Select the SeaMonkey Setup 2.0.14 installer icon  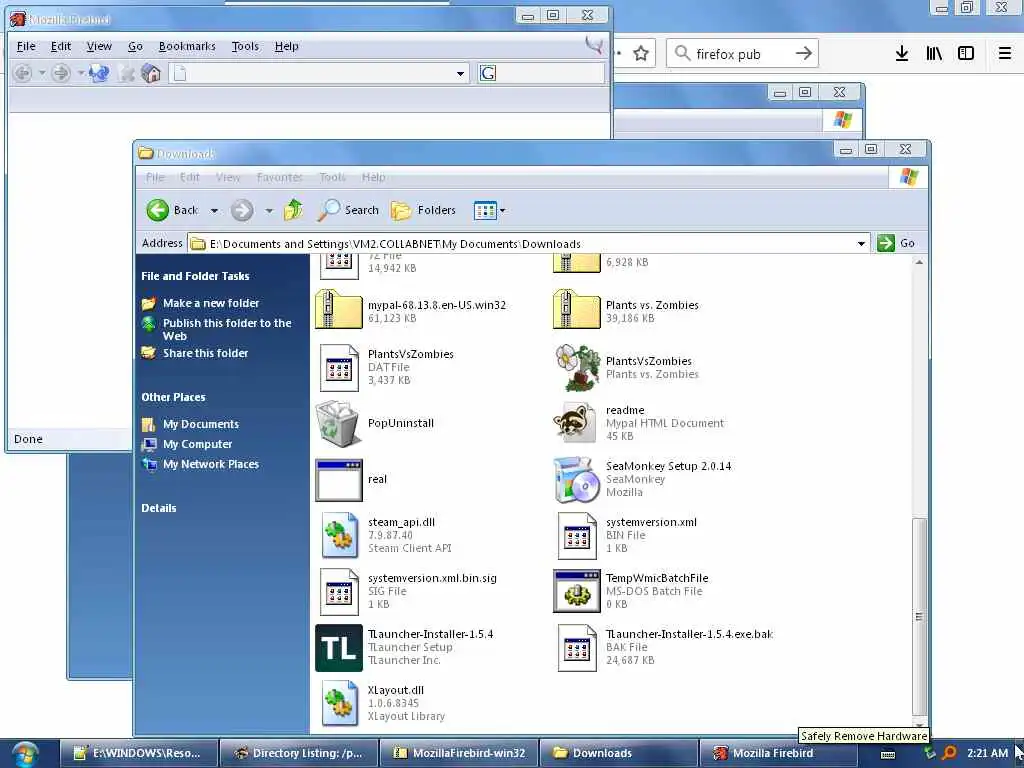click(x=576, y=479)
